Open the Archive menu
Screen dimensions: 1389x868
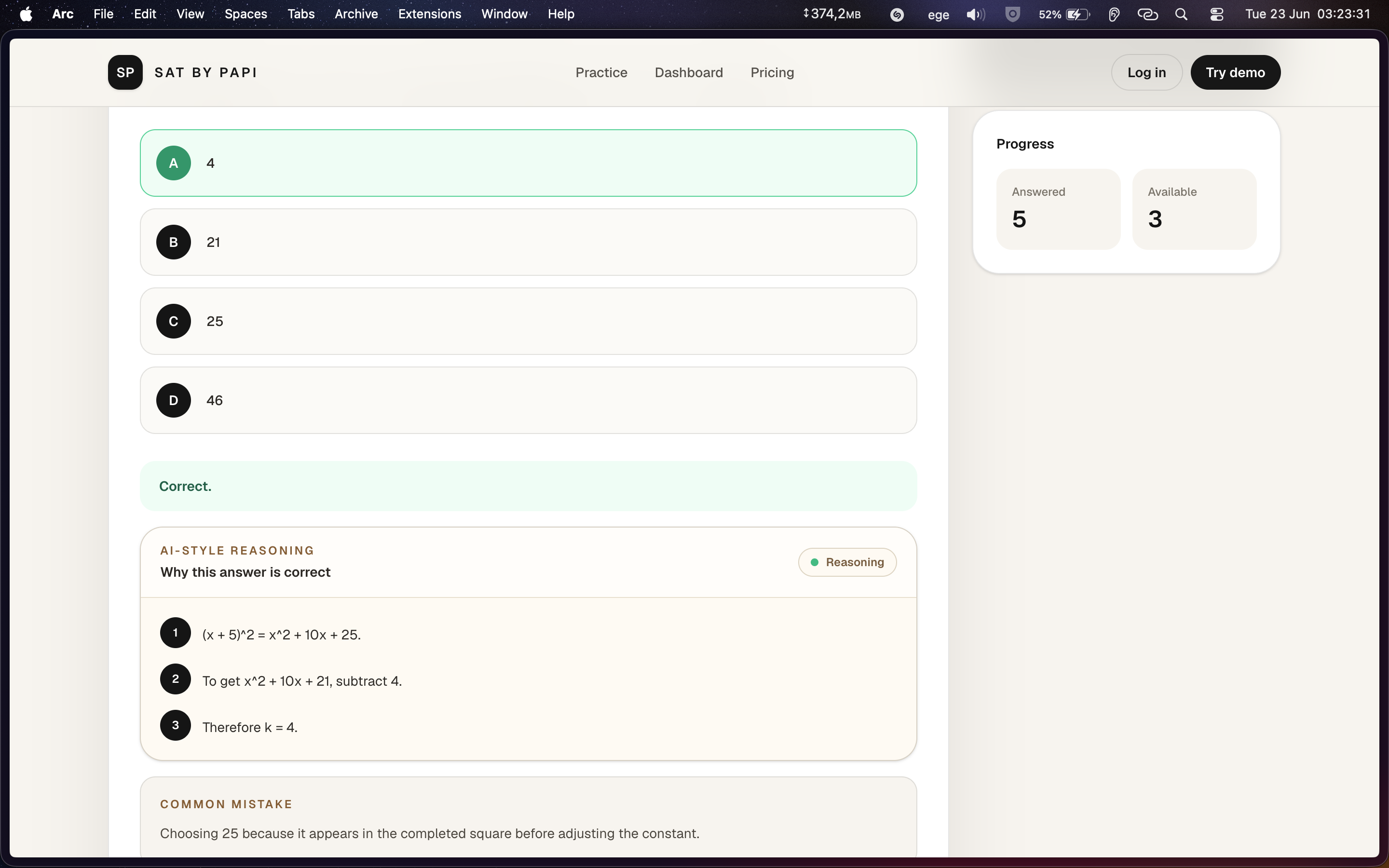pyautogui.click(x=356, y=14)
